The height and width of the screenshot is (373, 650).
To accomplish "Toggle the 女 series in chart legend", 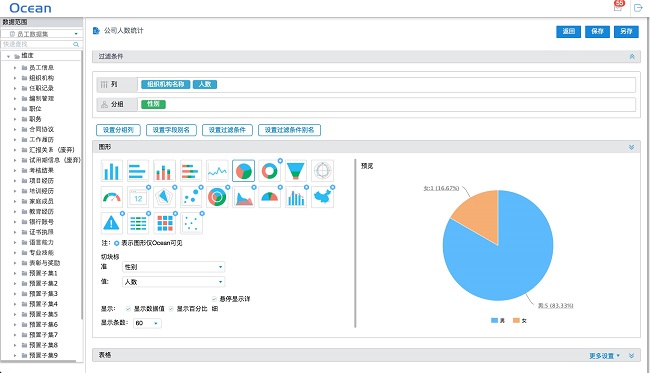I will pos(520,320).
